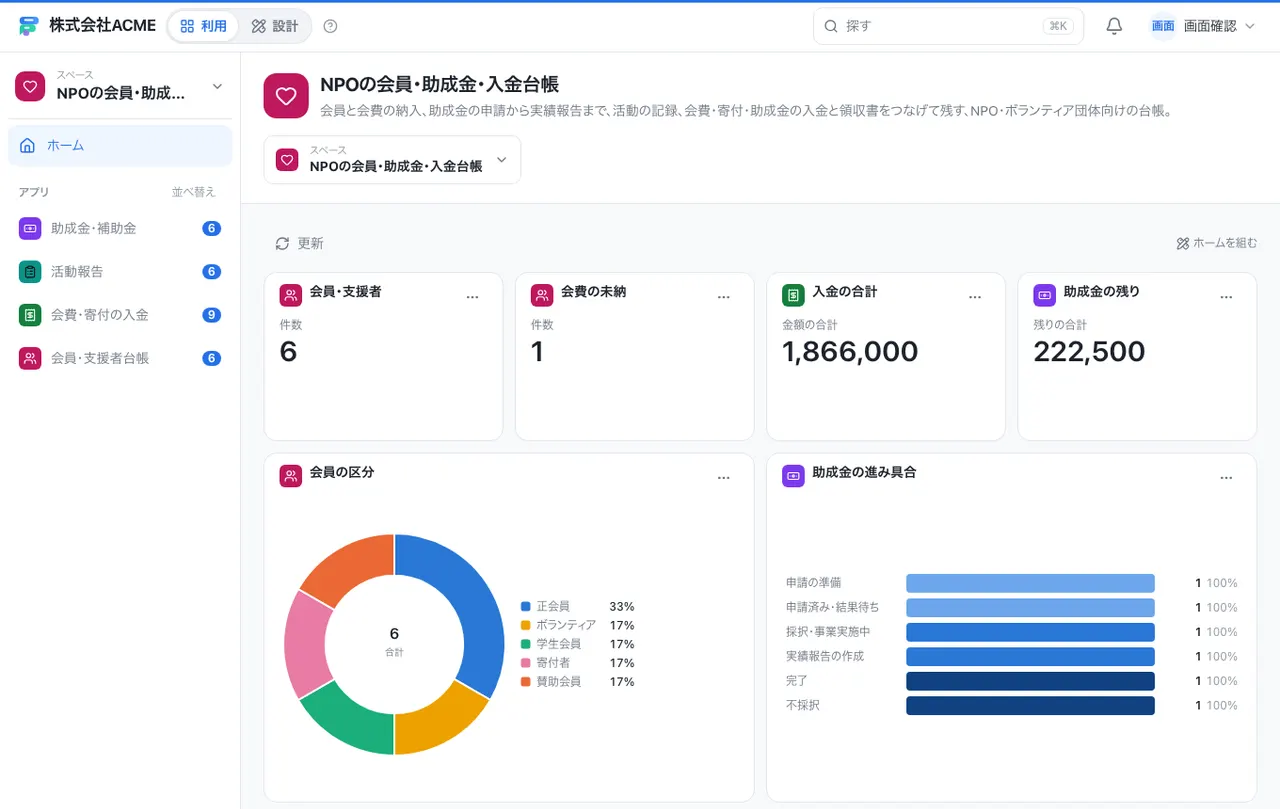Click the heart space icon in page header
The width and height of the screenshot is (1280, 809).
coord(286,96)
